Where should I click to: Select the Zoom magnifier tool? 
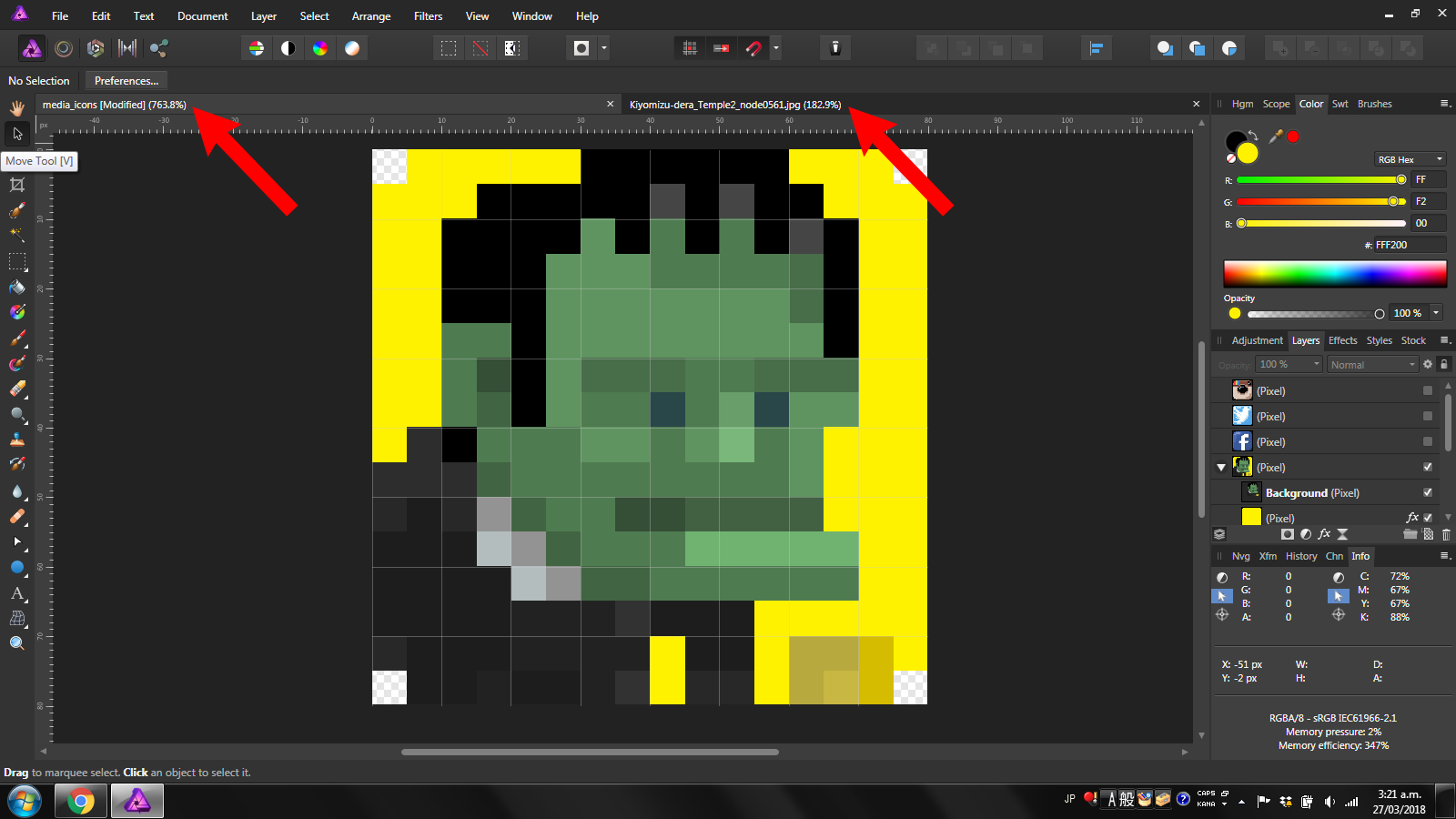[x=17, y=643]
